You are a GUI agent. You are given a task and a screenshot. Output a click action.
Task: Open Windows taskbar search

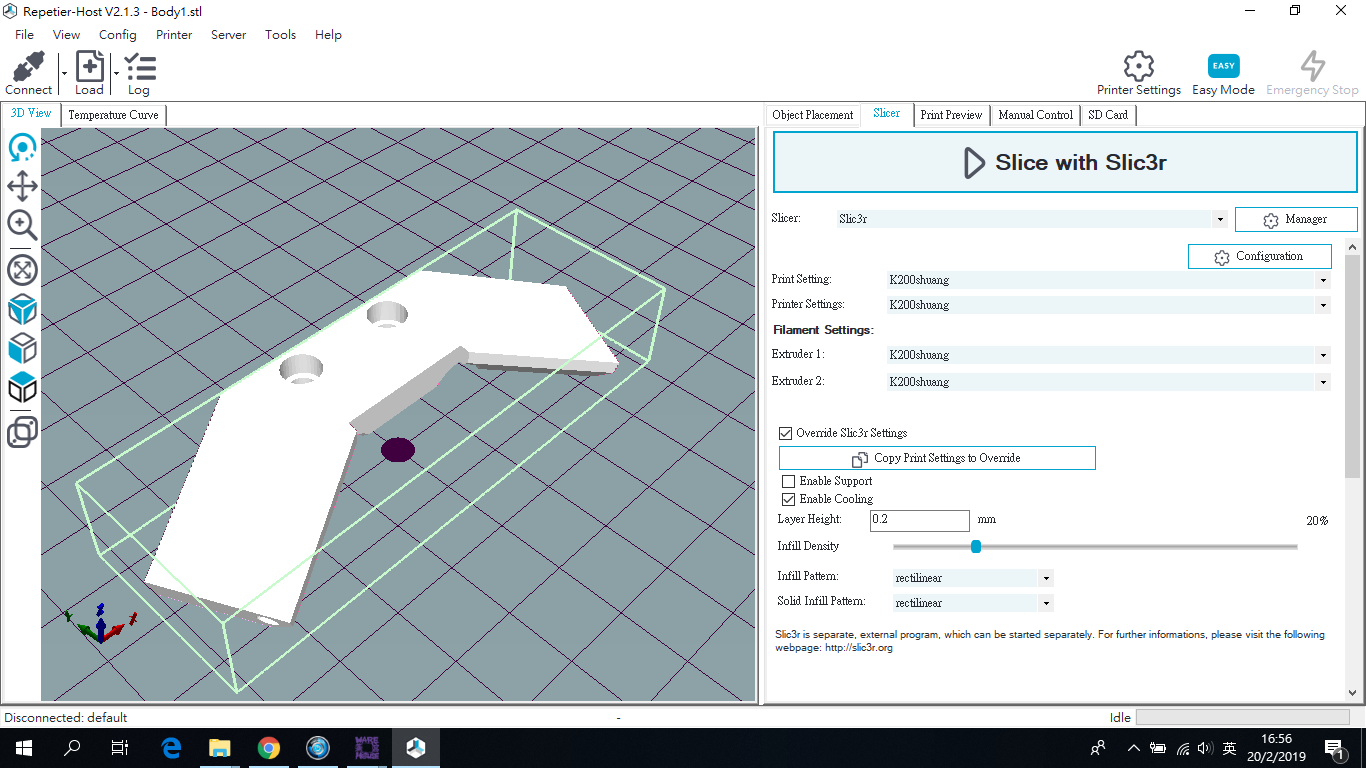click(x=72, y=747)
